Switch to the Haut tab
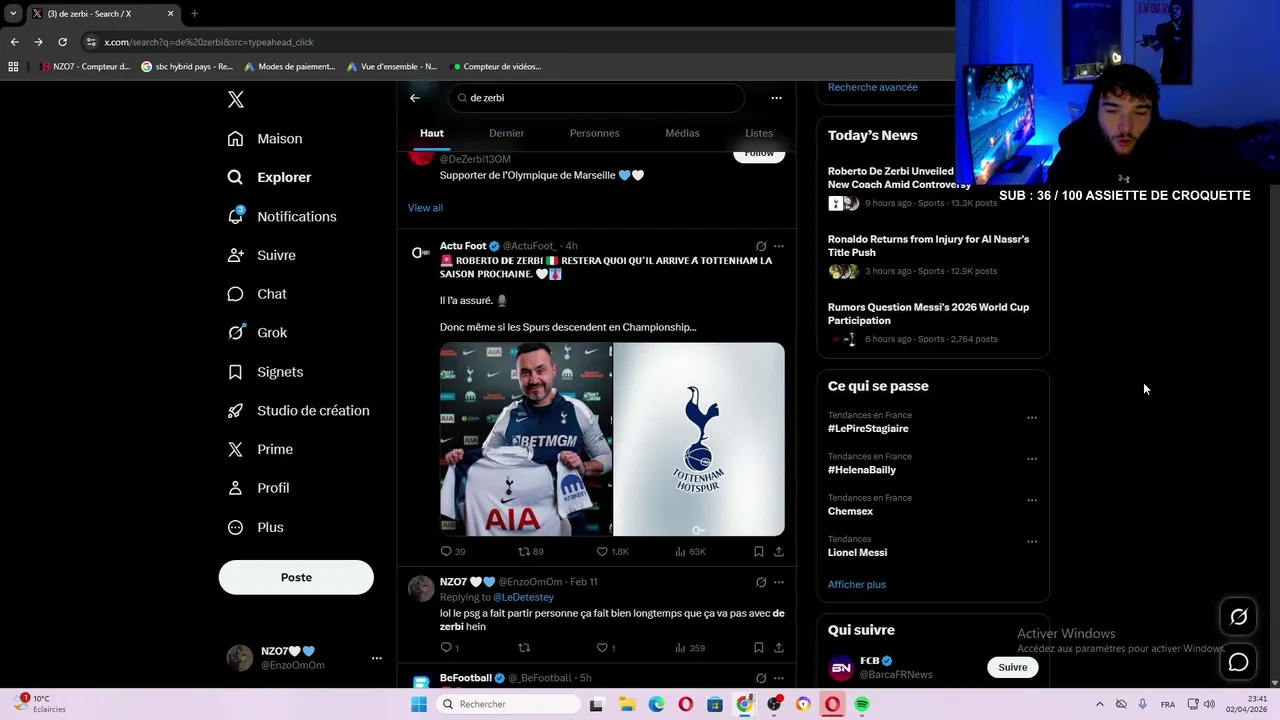 point(432,133)
